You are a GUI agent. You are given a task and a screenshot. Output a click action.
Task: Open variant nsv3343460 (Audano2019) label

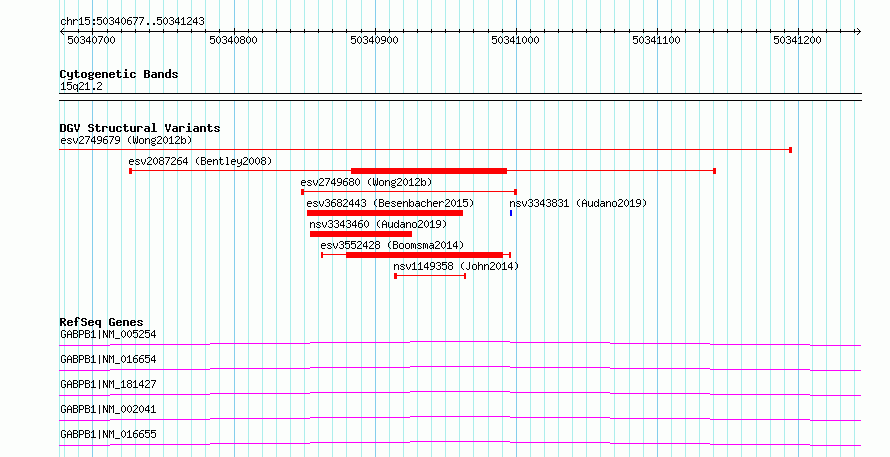[378, 224]
